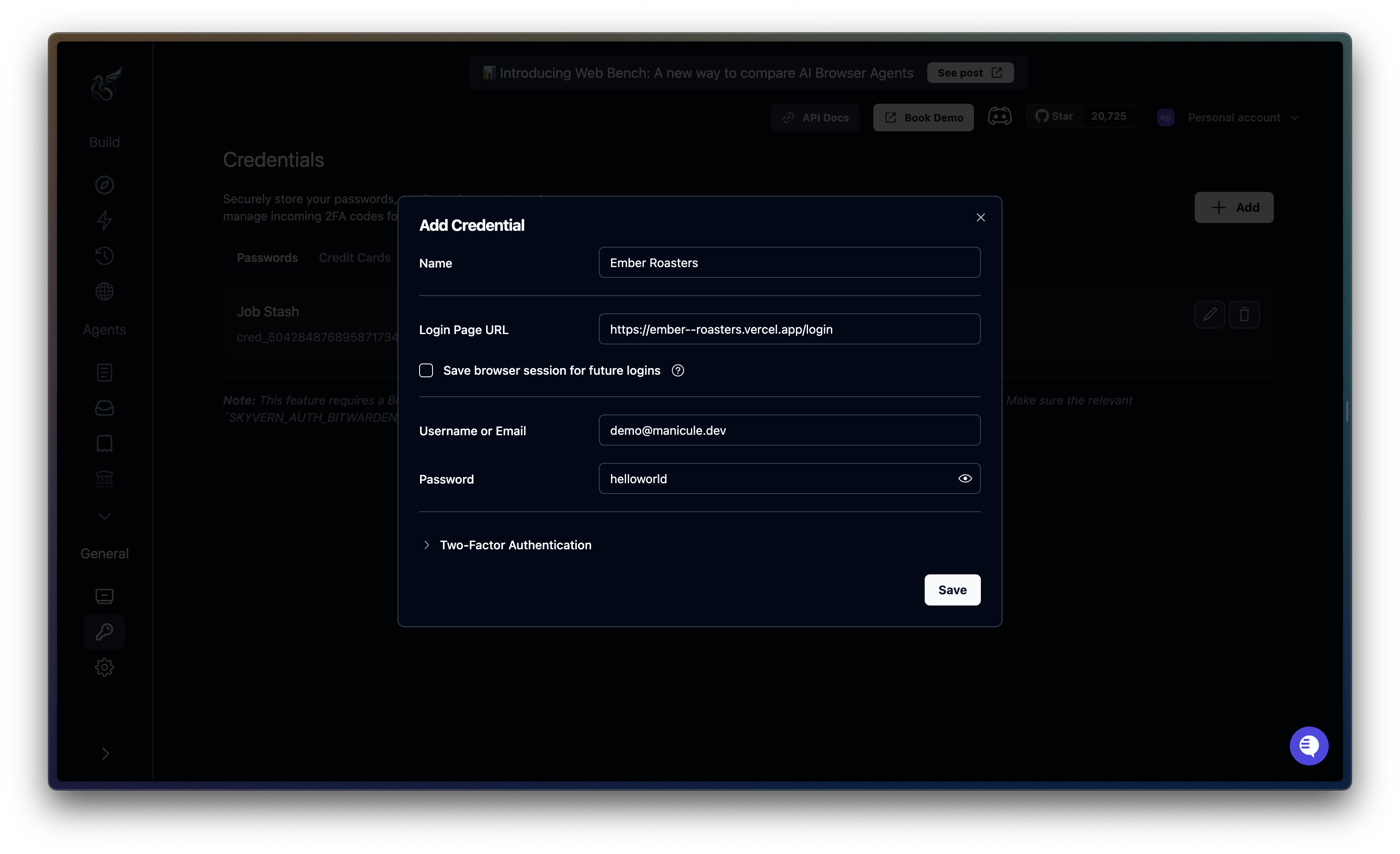The height and width of the screenshot is (854, 1400).
Task: Open API Docs from the top bar
Action: [x=815, y=117]
